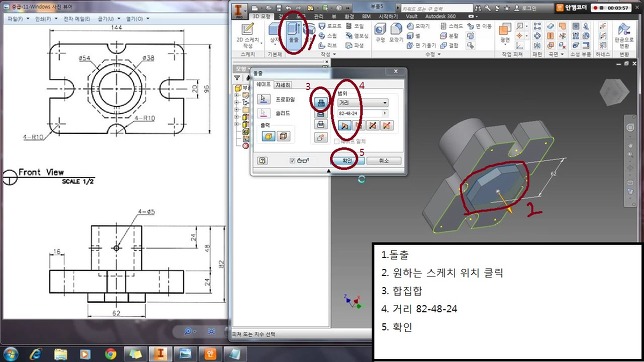Click the Inventor search box
The image size is (644, 362).
[437, 8]
